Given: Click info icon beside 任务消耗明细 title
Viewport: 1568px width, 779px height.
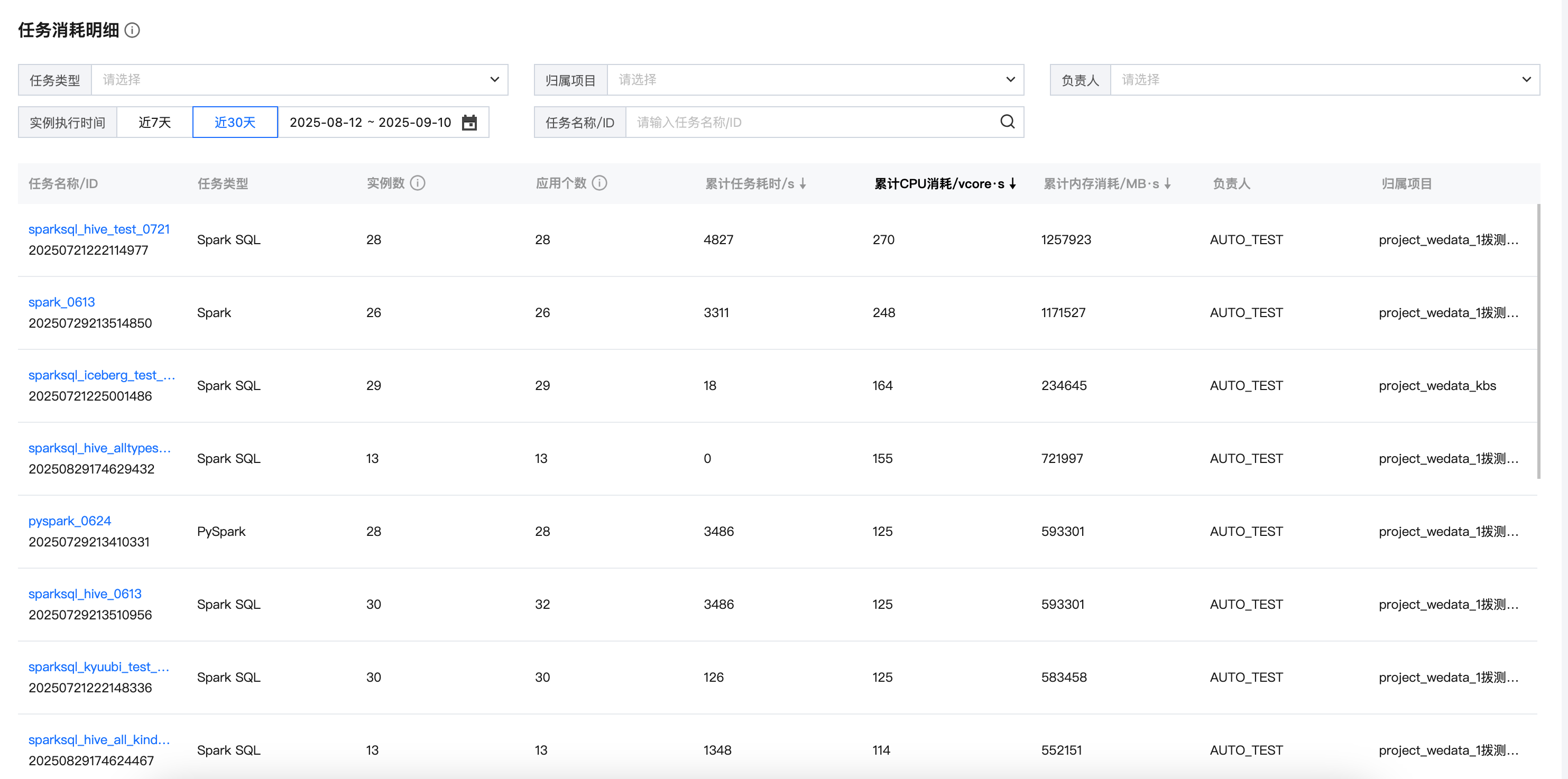Looking at the screenshot, I should [x=132, y=30].
